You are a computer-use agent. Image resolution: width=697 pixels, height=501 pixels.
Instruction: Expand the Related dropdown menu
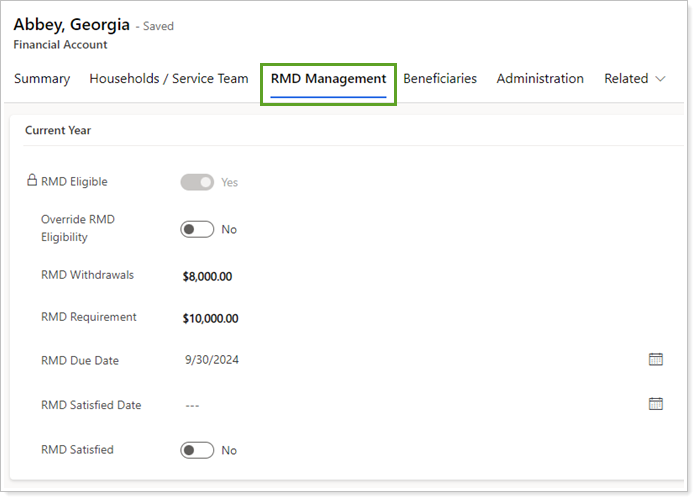coord(634,79)
